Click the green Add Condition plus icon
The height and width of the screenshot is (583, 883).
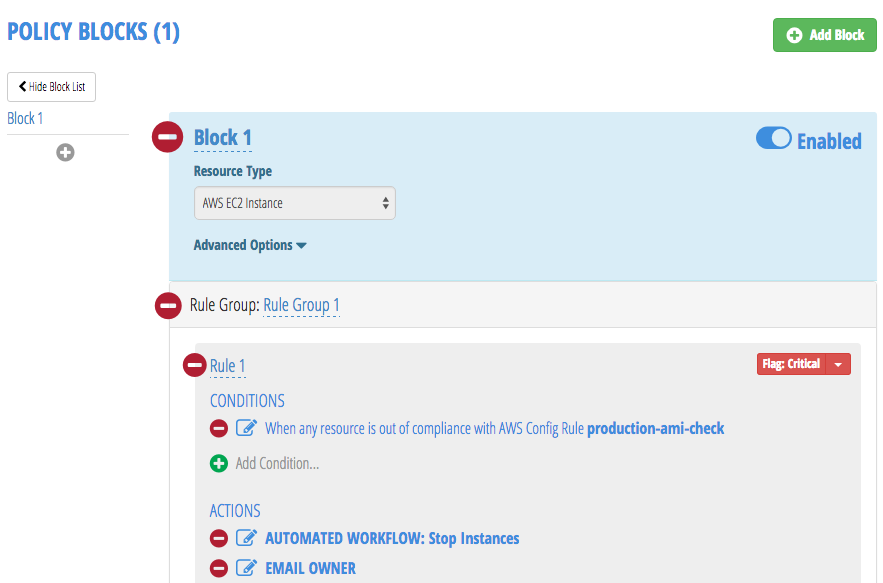(218, 463)
